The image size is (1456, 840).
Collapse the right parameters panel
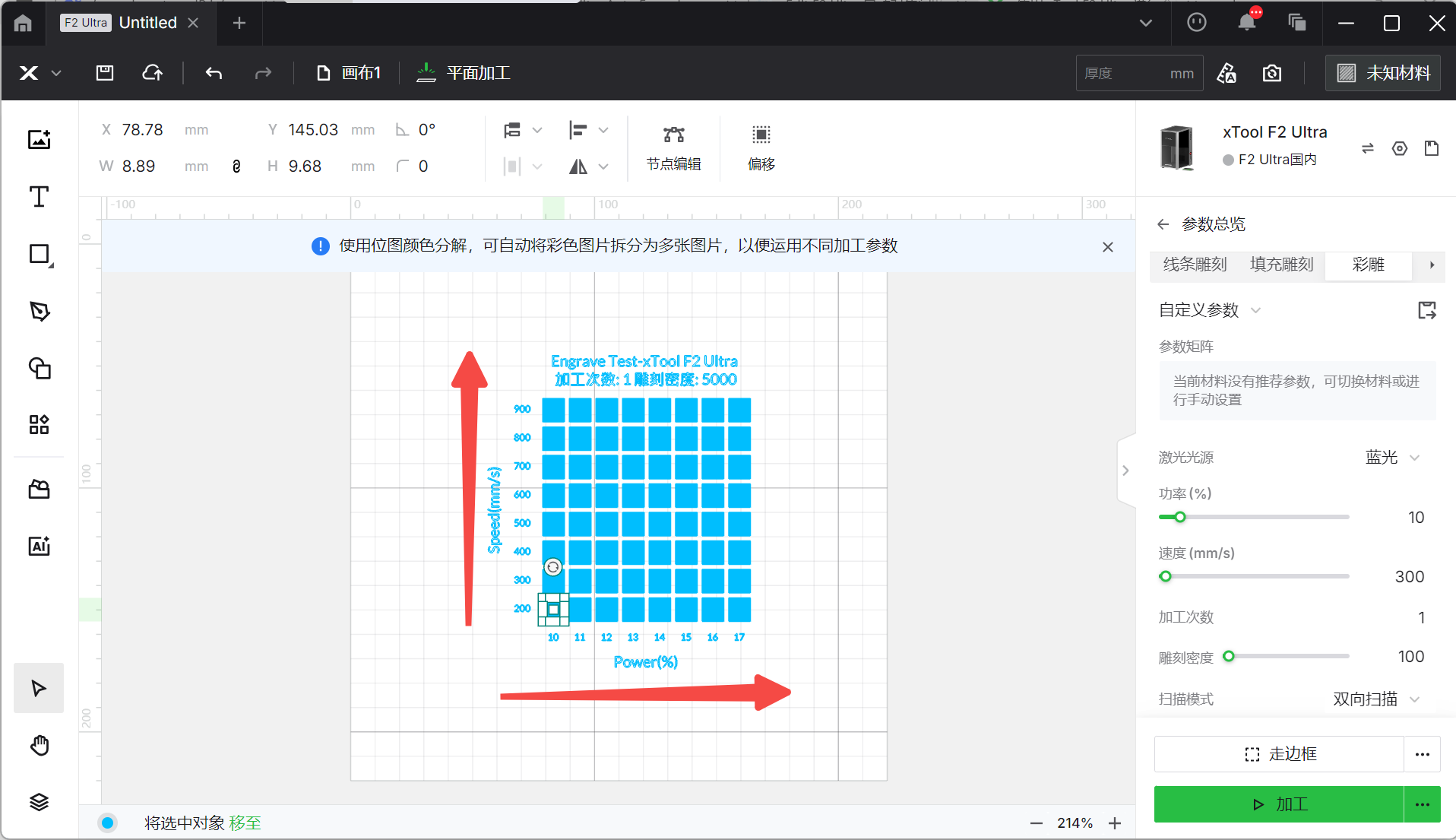[x=1126, y=471]
